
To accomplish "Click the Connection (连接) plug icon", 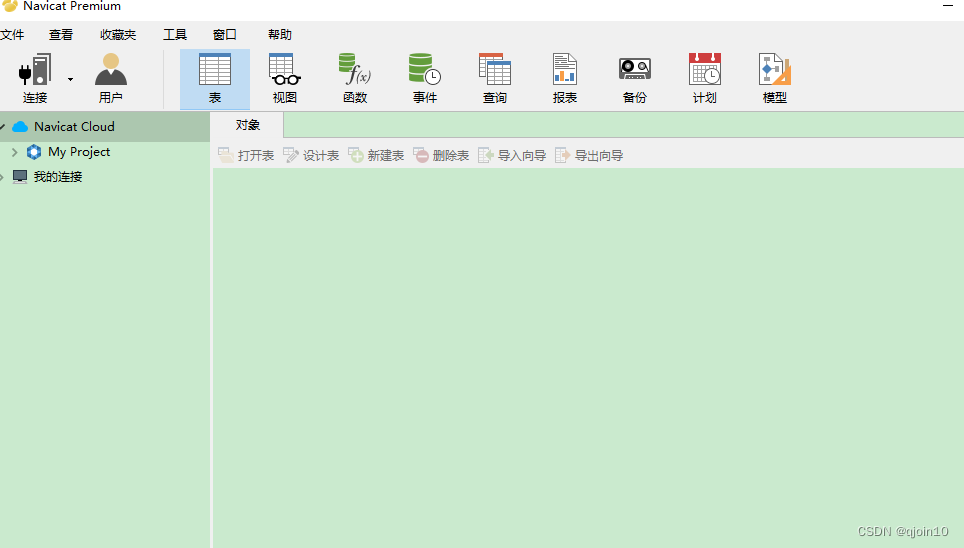I will tap(34, 69).
